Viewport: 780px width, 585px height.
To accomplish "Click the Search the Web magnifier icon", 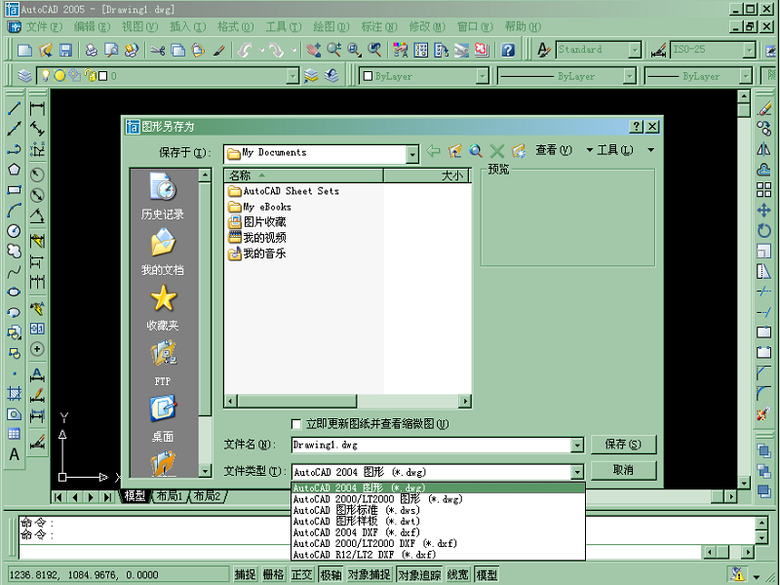I will 476,151.
